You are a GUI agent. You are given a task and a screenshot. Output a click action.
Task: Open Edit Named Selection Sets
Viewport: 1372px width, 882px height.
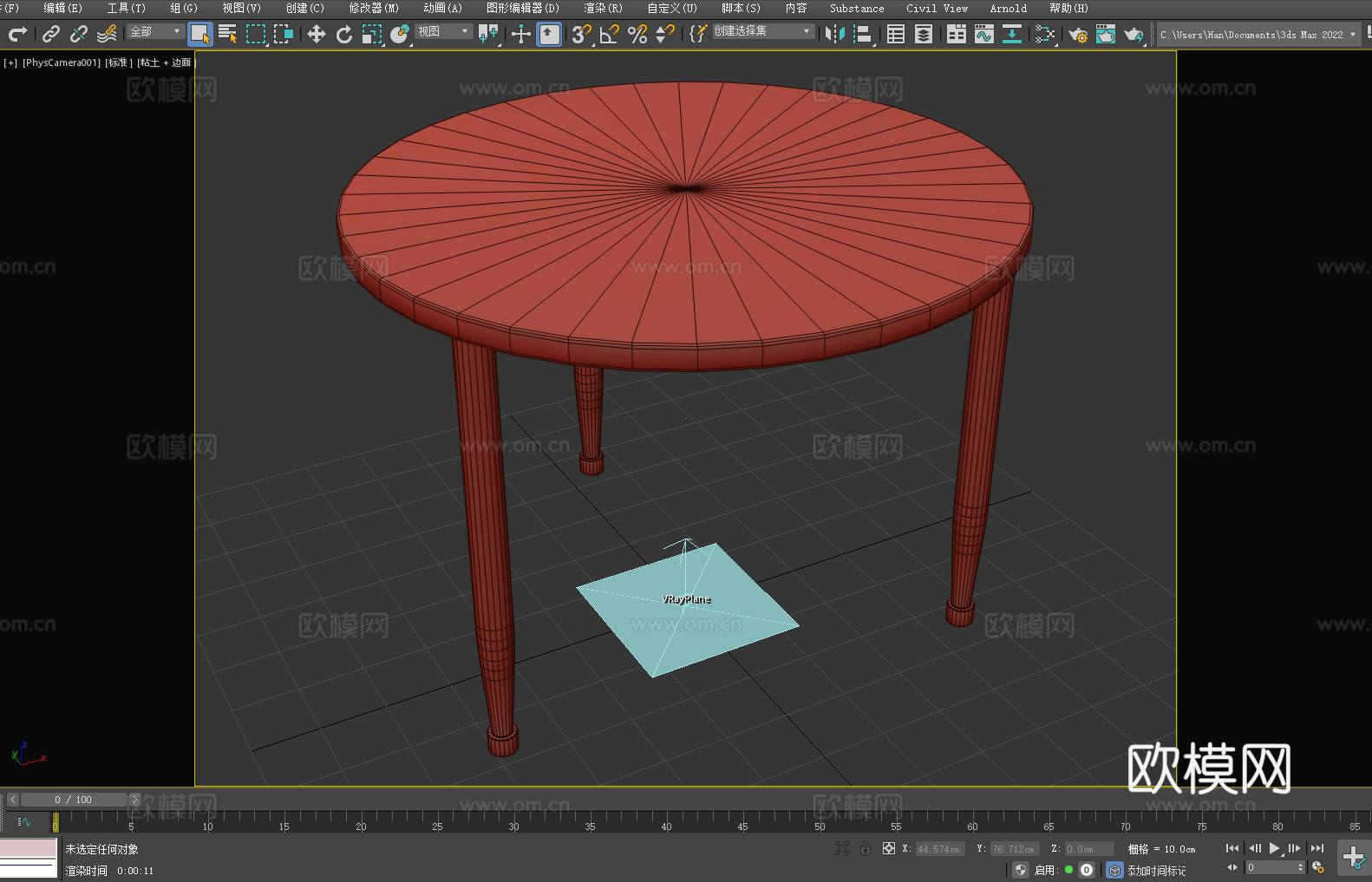(x=698, y=34)
